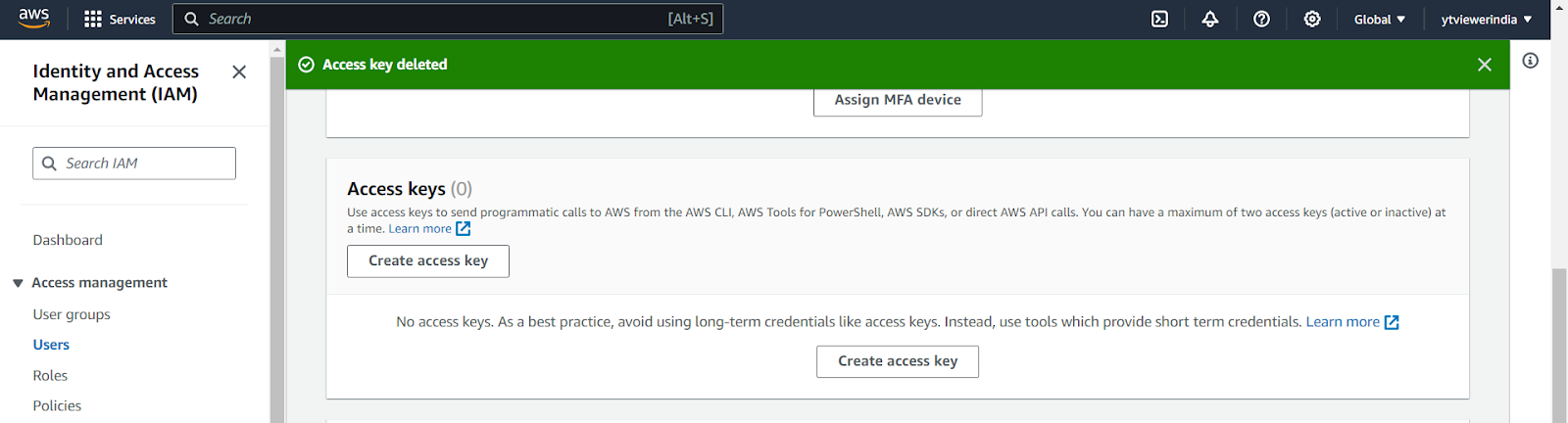Open the Services grid menu
Viewport: 1568px width, 423px height.
click(x=120, y=19)
